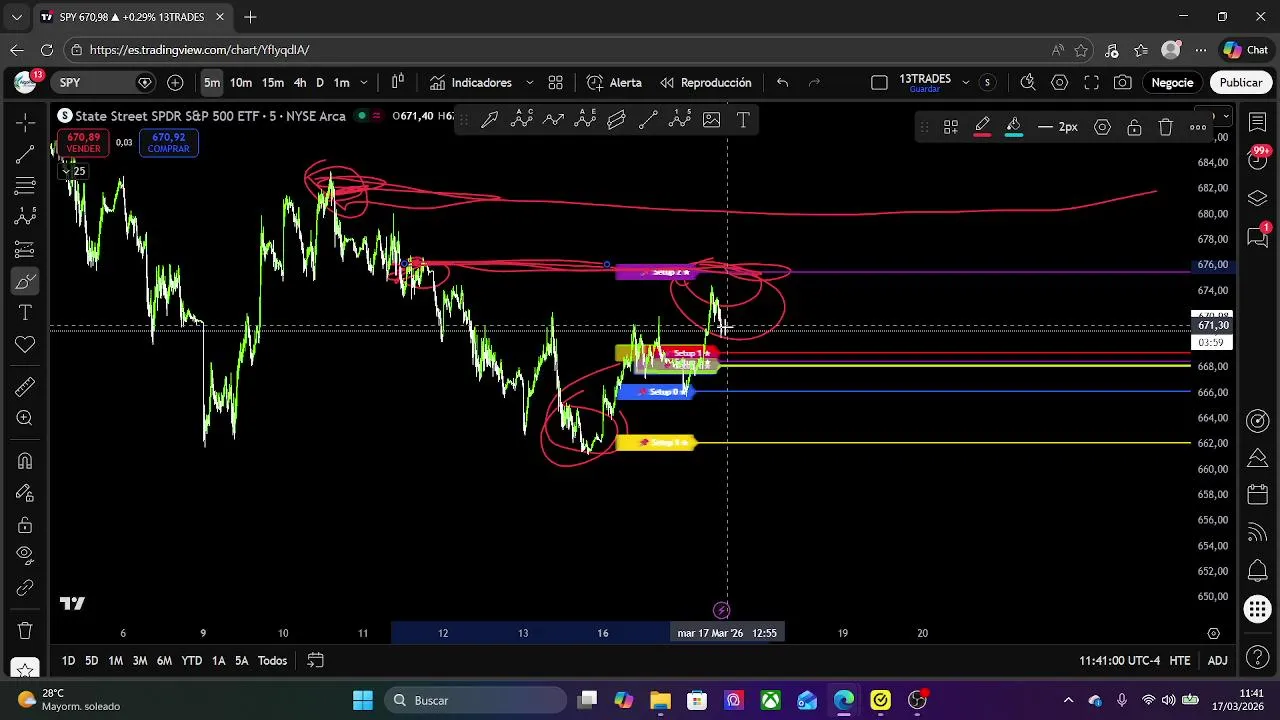Open the pattern drawing tools
The width and height of the screenshot is (1280, 720).
click(x=25, y=217)
